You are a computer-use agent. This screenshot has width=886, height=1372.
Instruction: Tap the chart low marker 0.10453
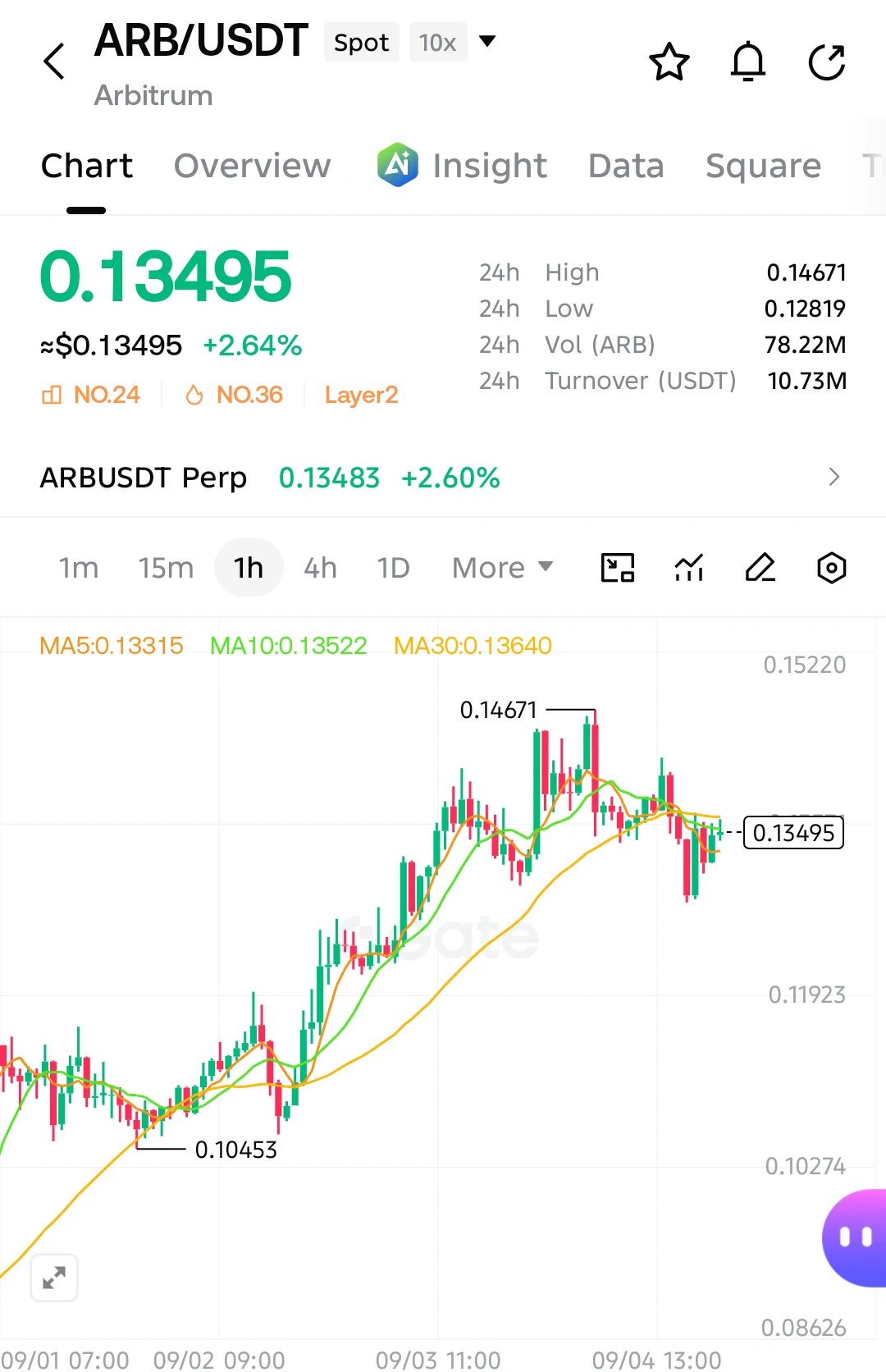[236, 1150]
